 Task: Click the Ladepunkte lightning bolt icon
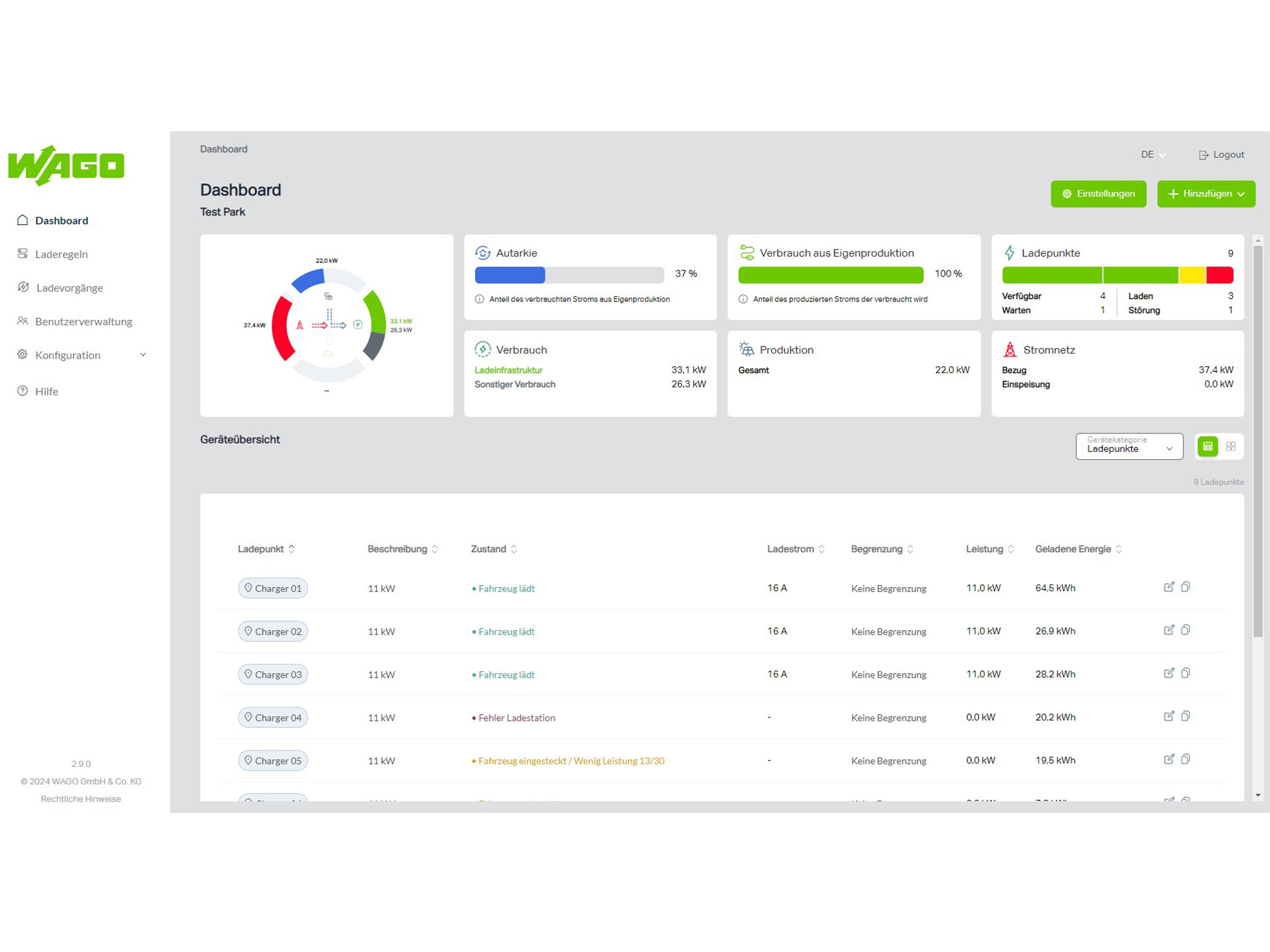1010,253
